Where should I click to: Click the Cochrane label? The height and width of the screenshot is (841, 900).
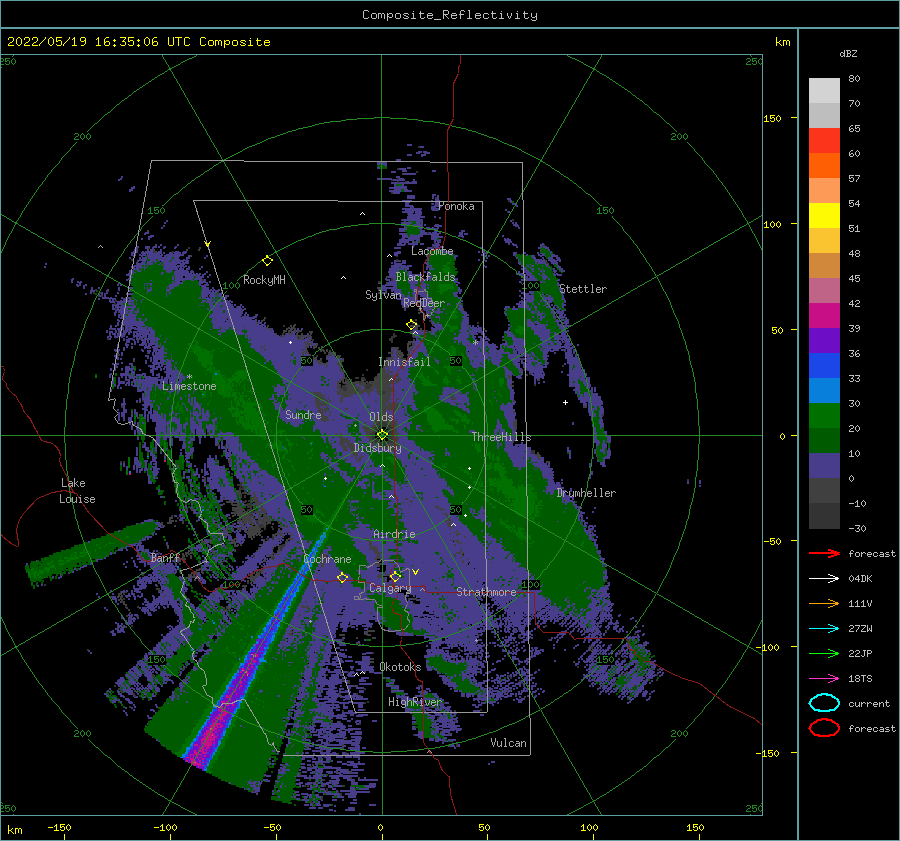pos(327,559)
